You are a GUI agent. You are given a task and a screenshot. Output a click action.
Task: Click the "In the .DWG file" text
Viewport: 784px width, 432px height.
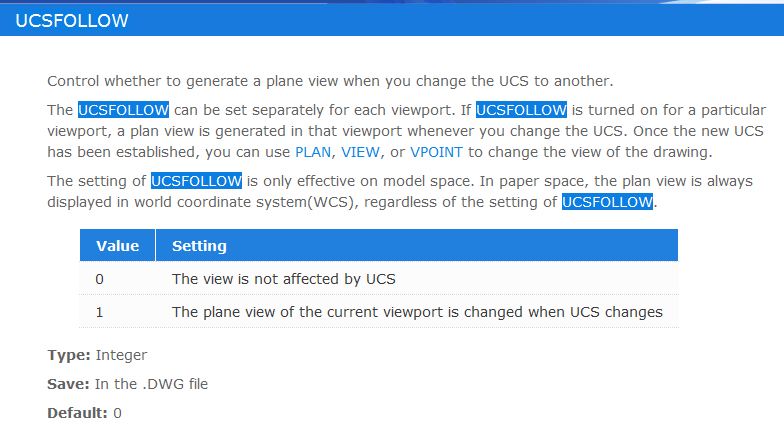152,384
